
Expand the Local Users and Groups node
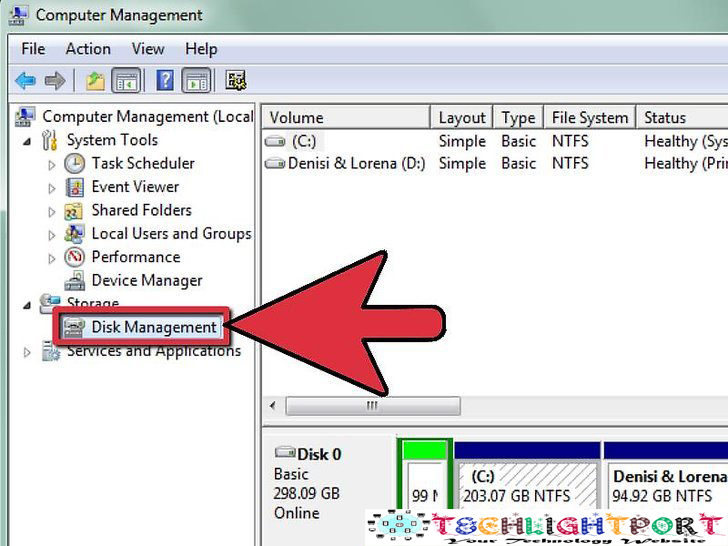point(52,235)
